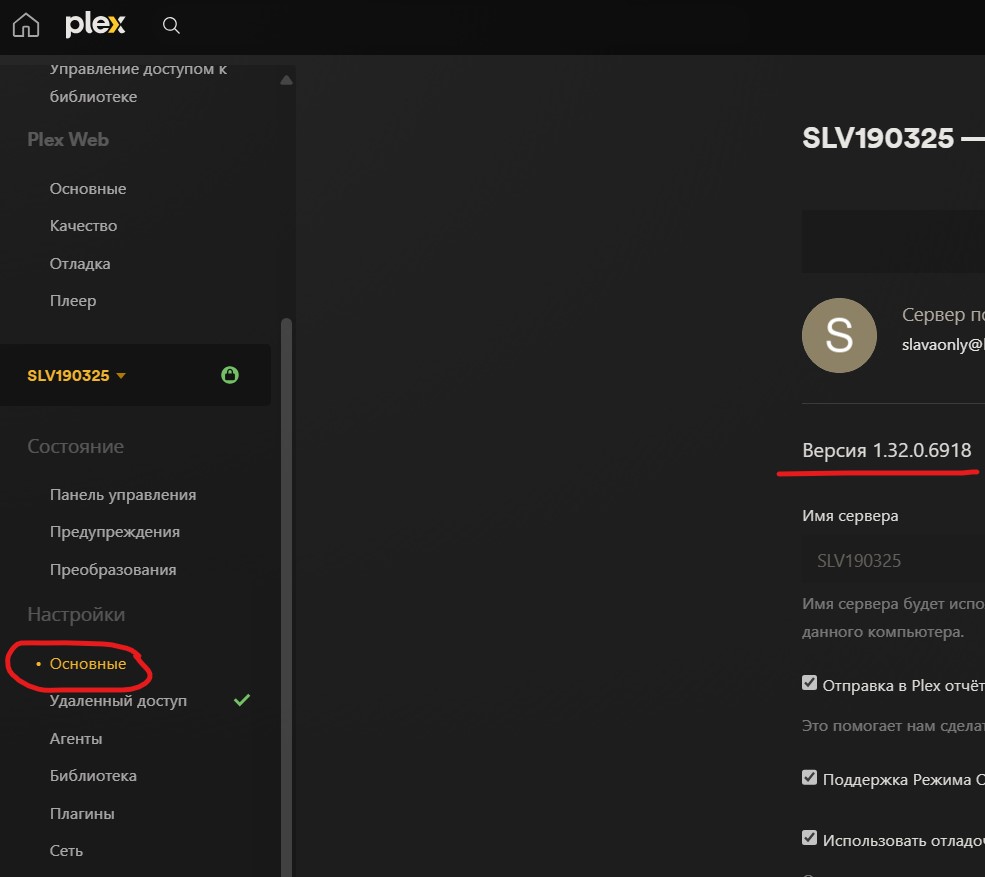Screen dimensions: 985x877
Task: Click the Plex logo
Action: coord(95,26)
